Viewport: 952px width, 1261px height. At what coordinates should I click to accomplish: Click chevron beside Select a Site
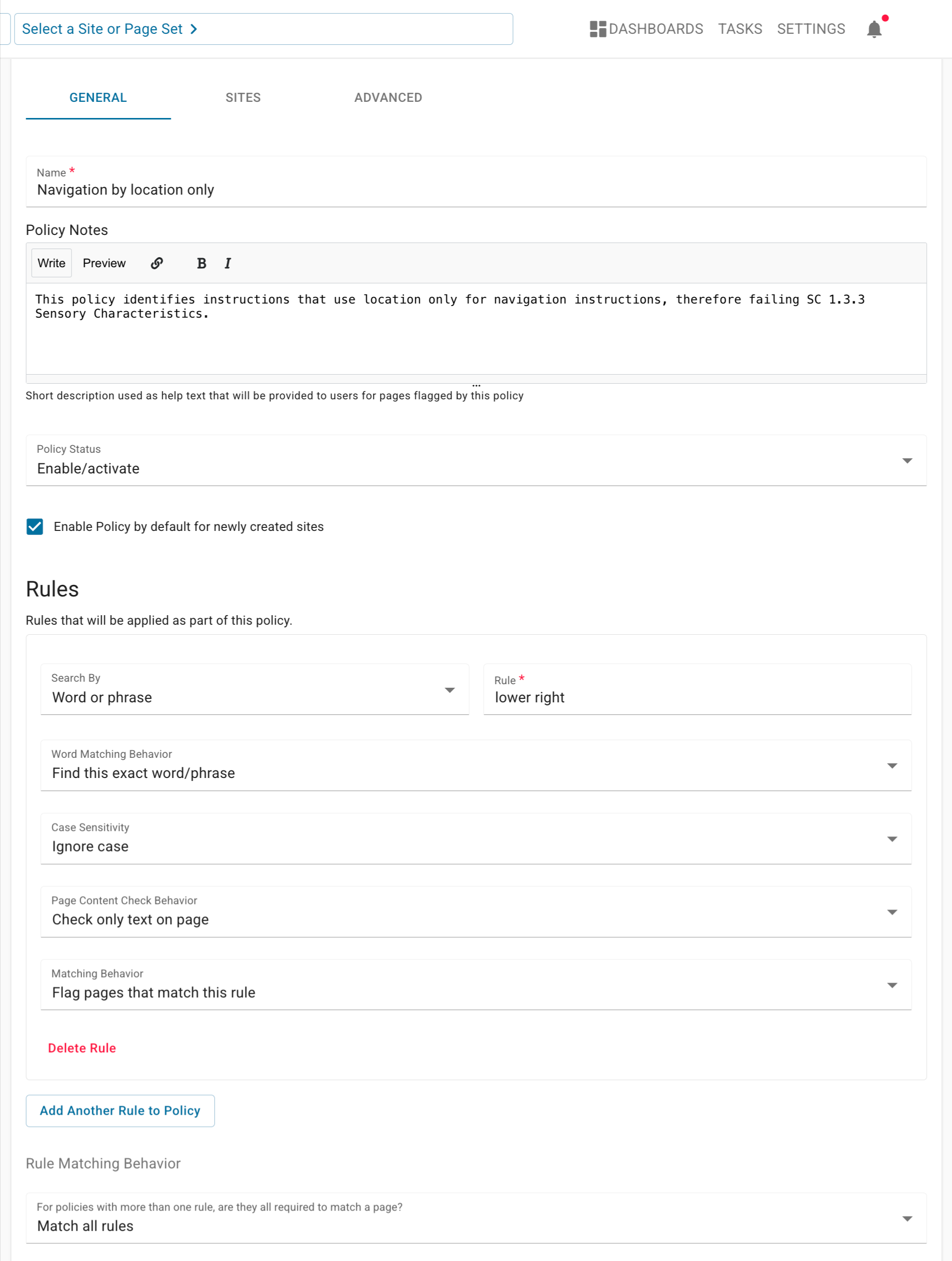tap(194, 29)
